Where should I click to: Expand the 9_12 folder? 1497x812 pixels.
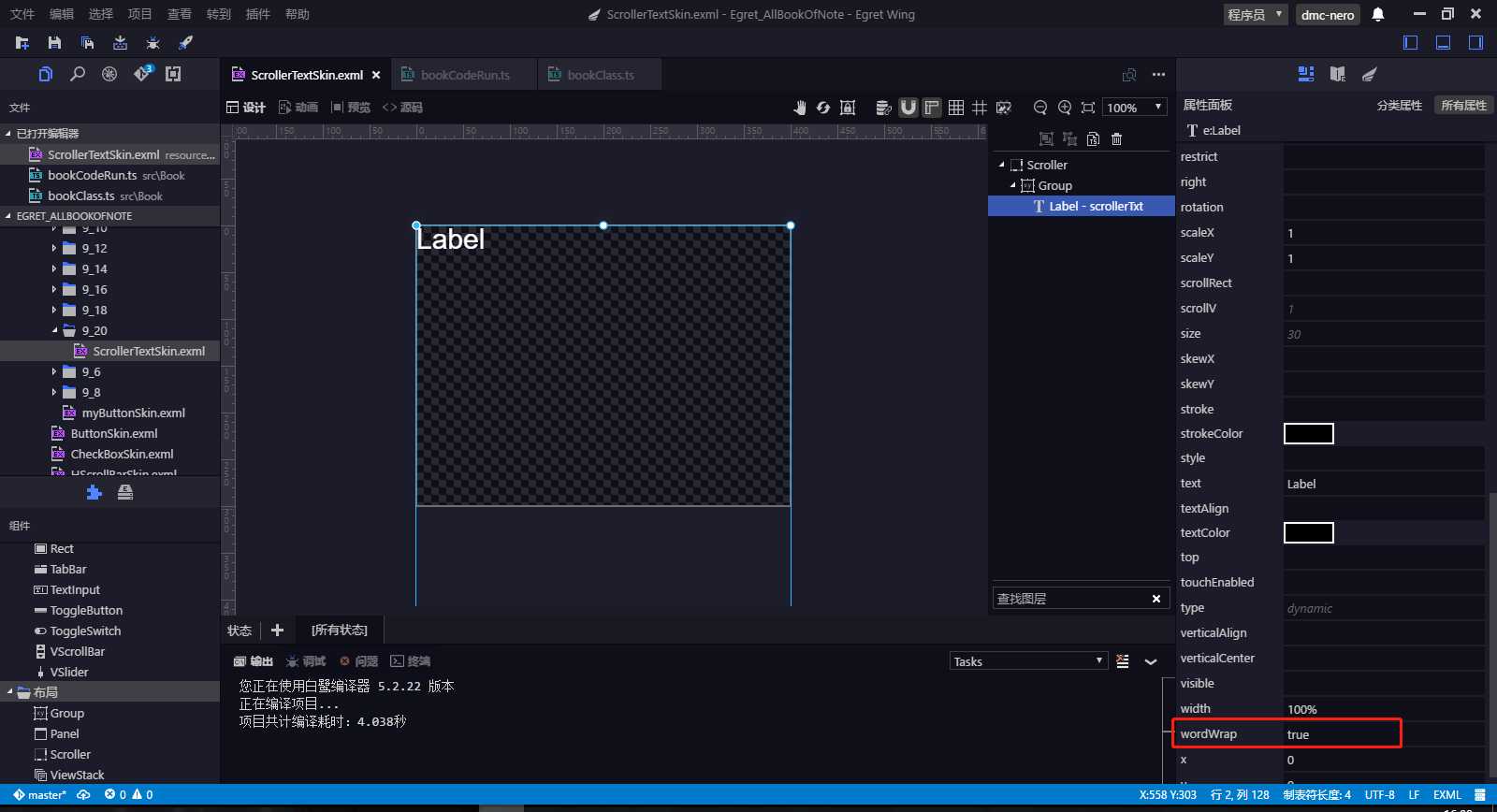[54, 249]
